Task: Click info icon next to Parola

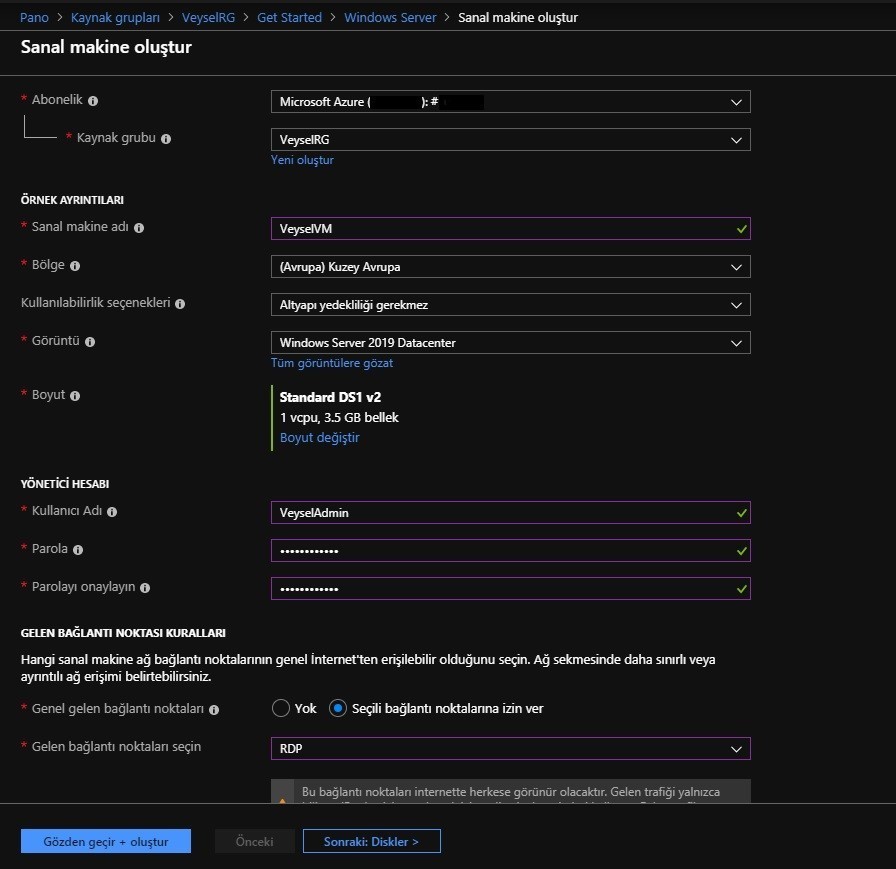Action: pyautogui.click(x=78, y=550)
